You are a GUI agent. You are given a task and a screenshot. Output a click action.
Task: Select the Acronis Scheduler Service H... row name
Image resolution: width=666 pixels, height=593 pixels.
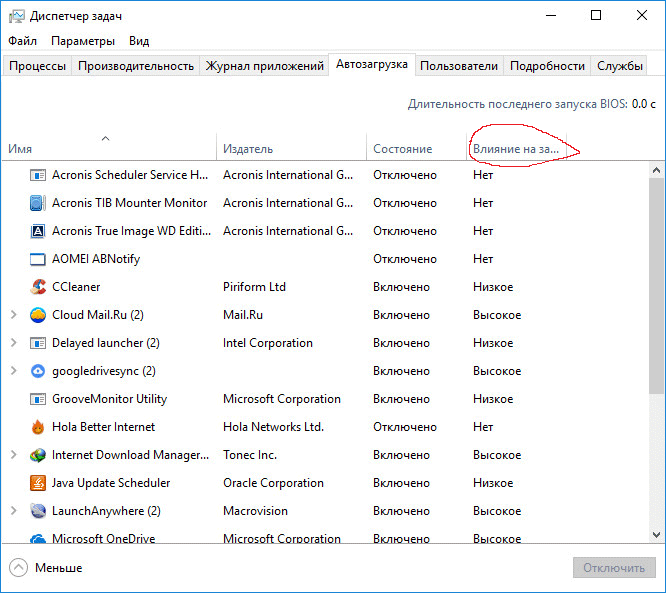click(x=130, y=175)
